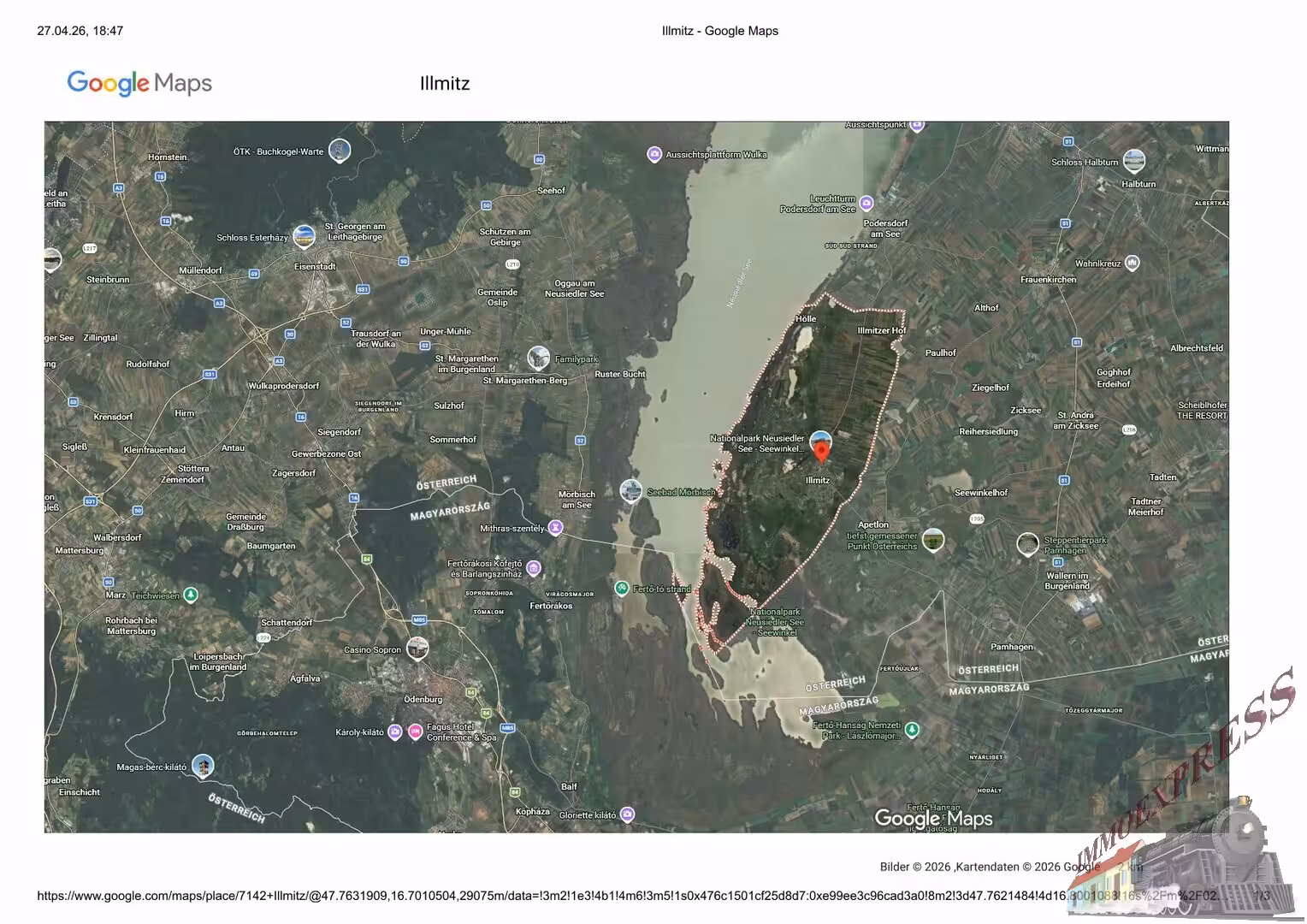
Task: Click the white Google Maps watermark on the map
Action: [x=933, y=819]
